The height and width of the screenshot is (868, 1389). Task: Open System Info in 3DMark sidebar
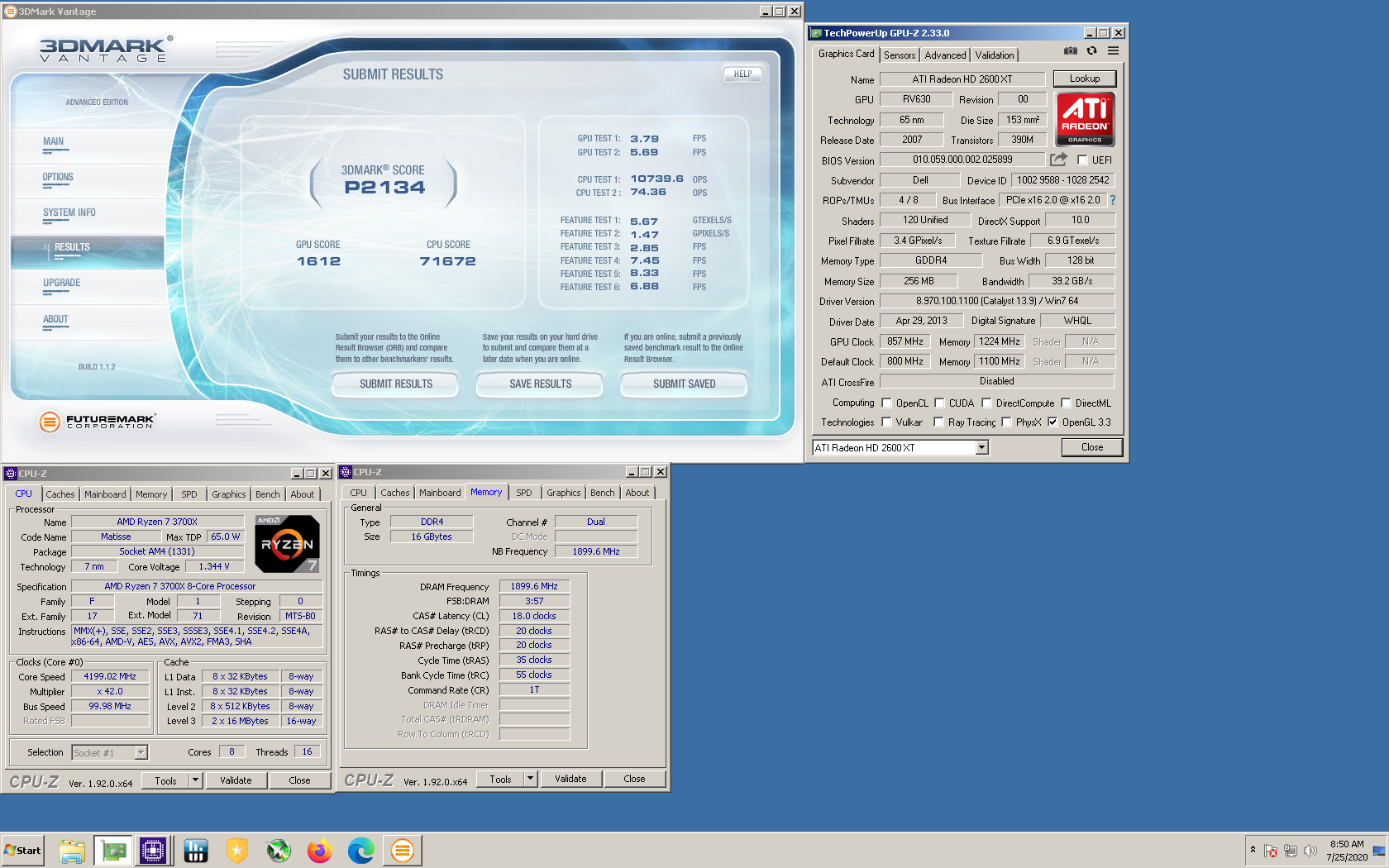69,213
